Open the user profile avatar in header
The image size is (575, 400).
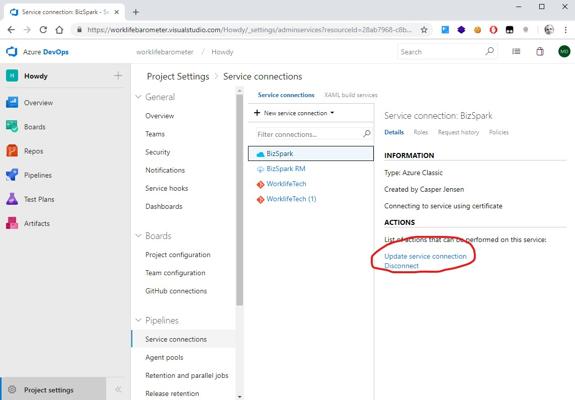pos(564,51)
